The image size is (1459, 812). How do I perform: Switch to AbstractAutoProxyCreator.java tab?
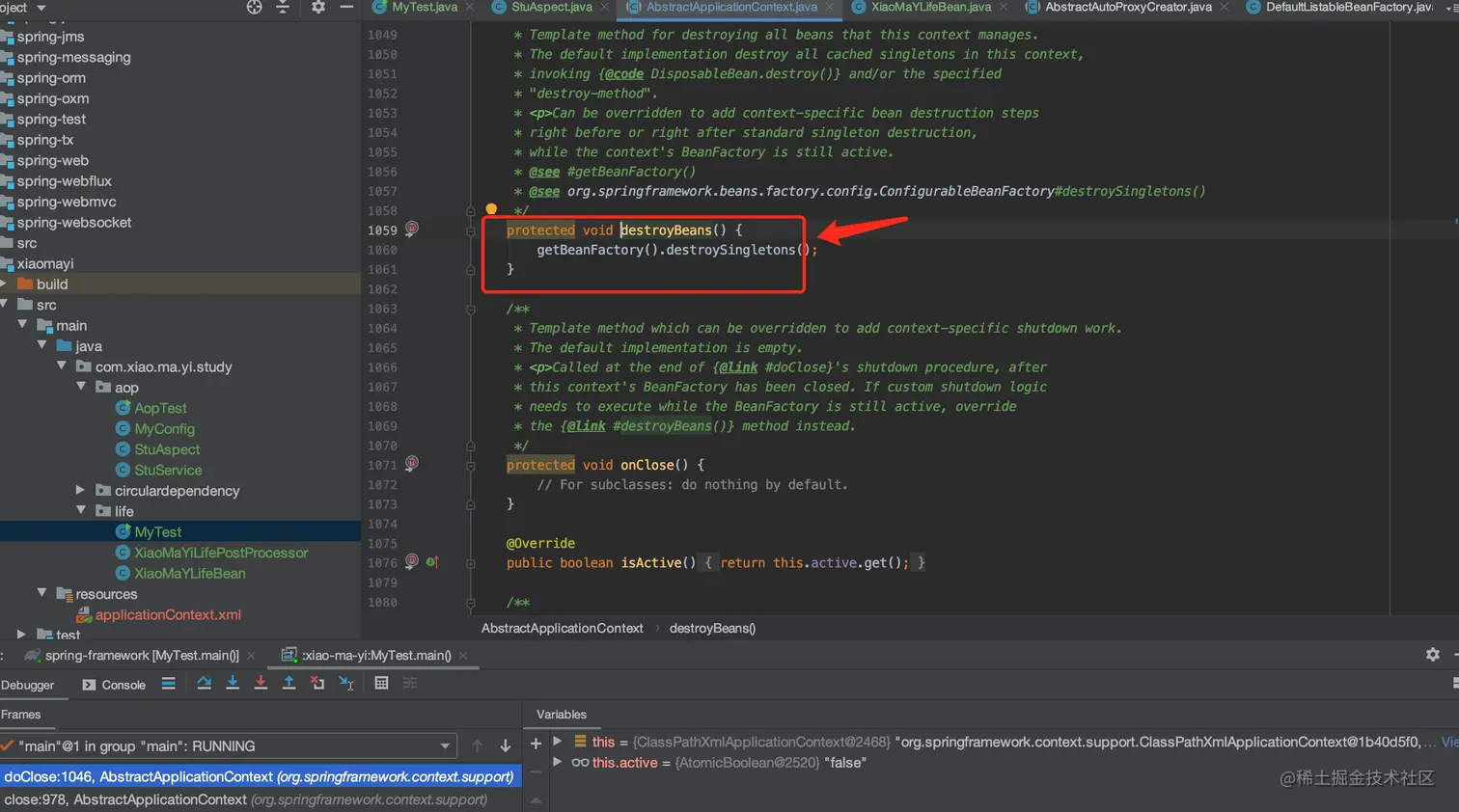1129,7
